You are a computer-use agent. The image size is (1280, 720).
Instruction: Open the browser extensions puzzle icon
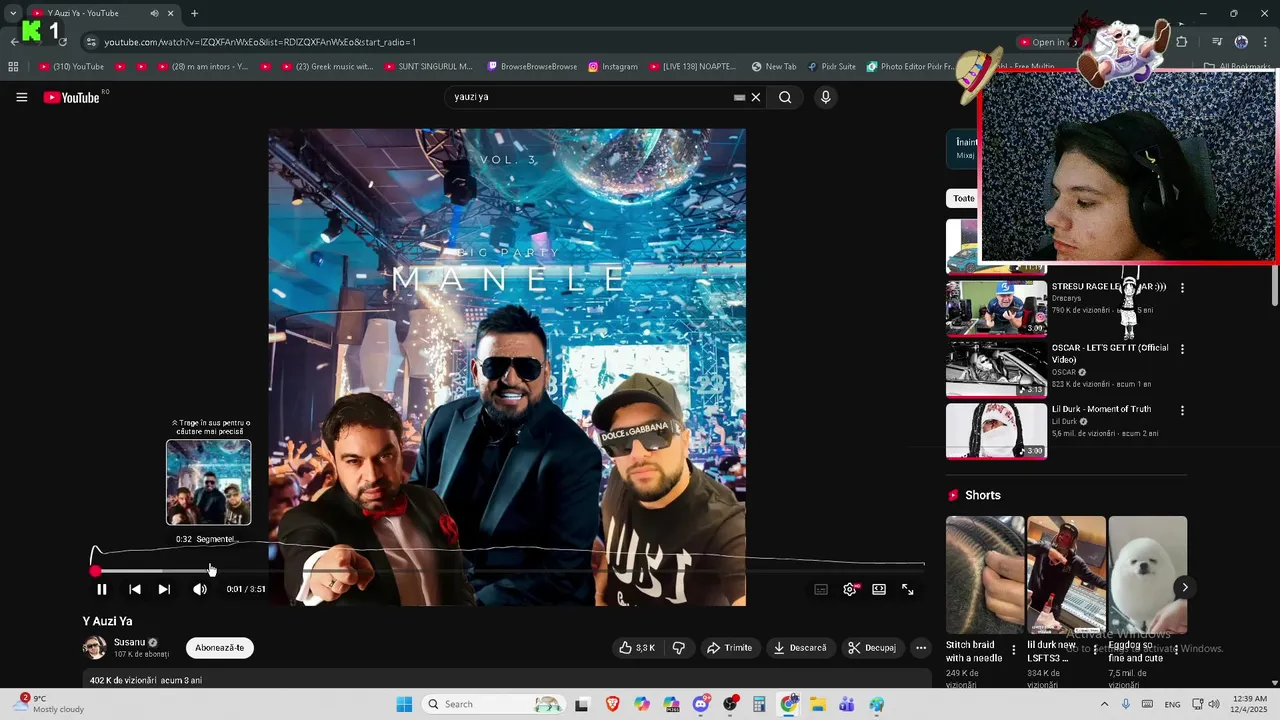(x=1182, y=42)
